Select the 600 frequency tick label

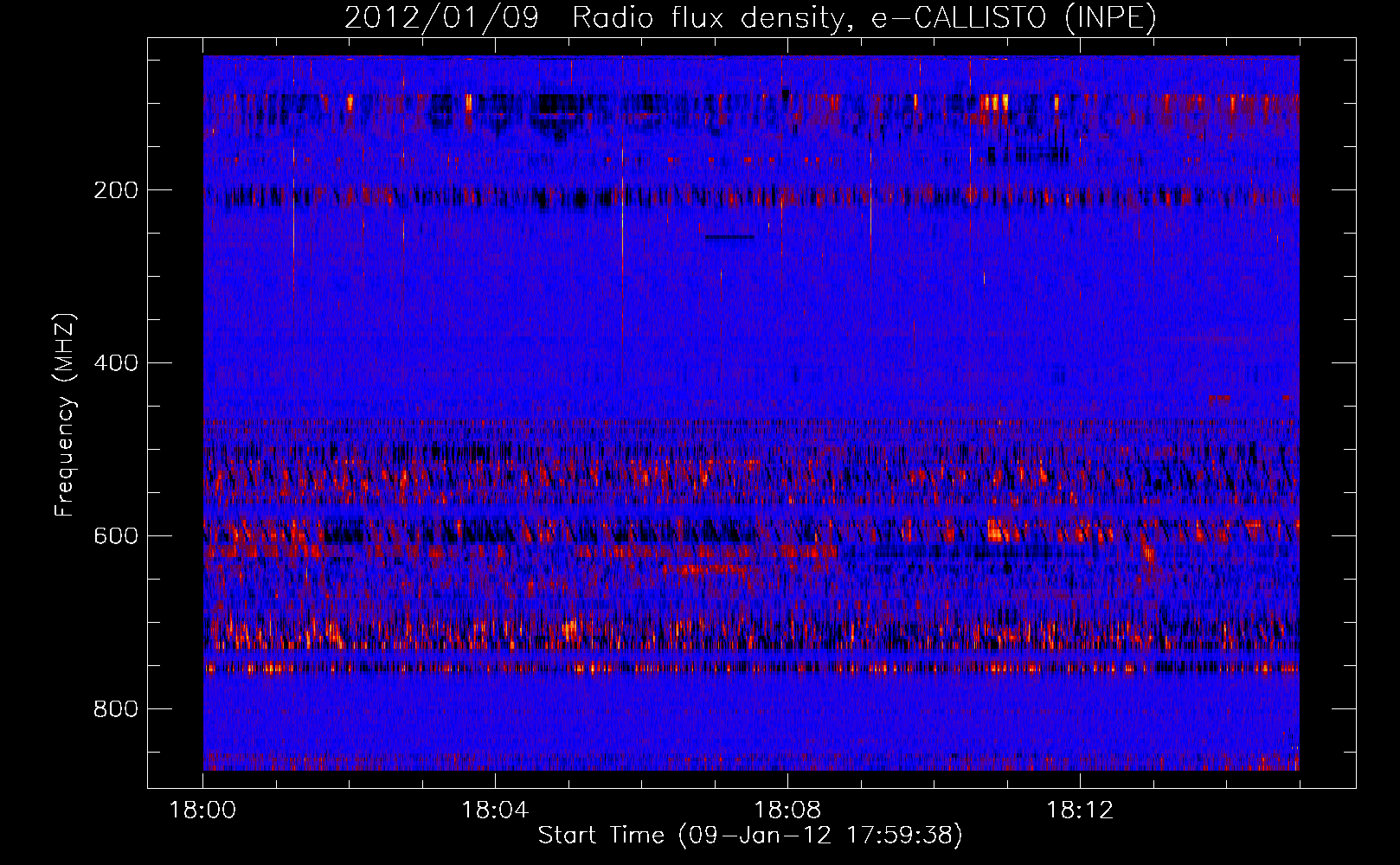[116, 536]
